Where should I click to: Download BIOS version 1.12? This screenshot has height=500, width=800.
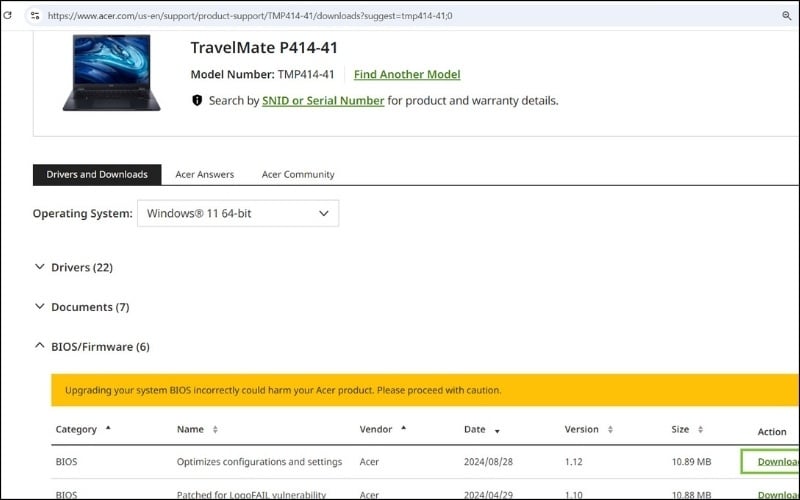tap(774, 461)
